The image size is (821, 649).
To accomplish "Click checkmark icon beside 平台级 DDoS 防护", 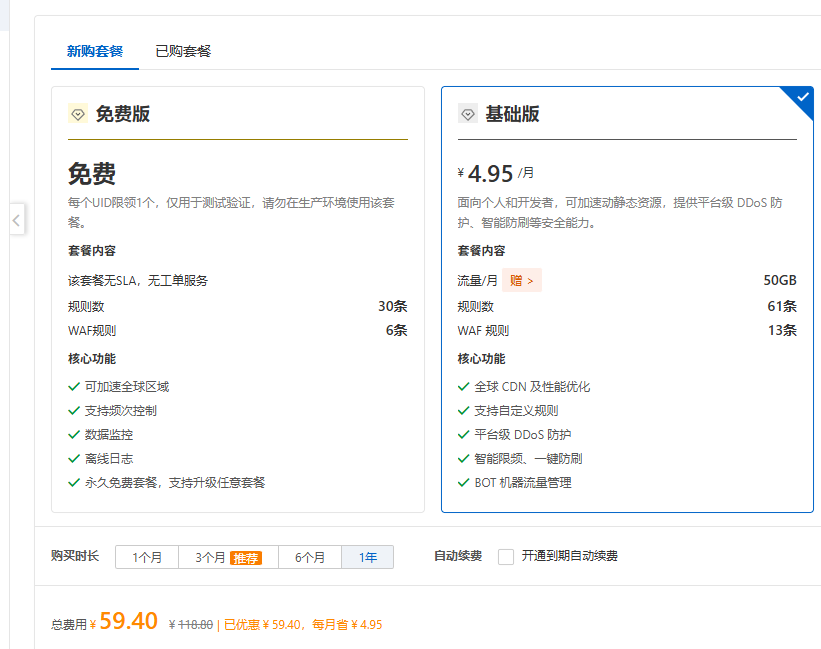I will (x=463, y=435).
